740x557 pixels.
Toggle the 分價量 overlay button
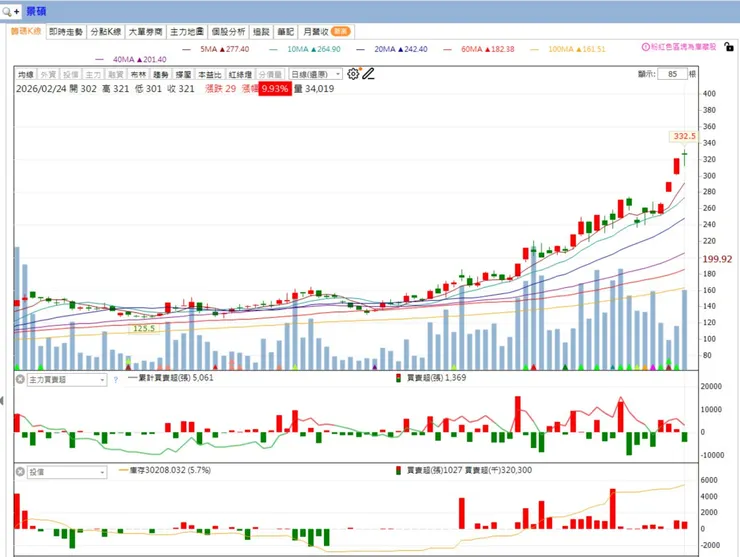coord(270,75)
